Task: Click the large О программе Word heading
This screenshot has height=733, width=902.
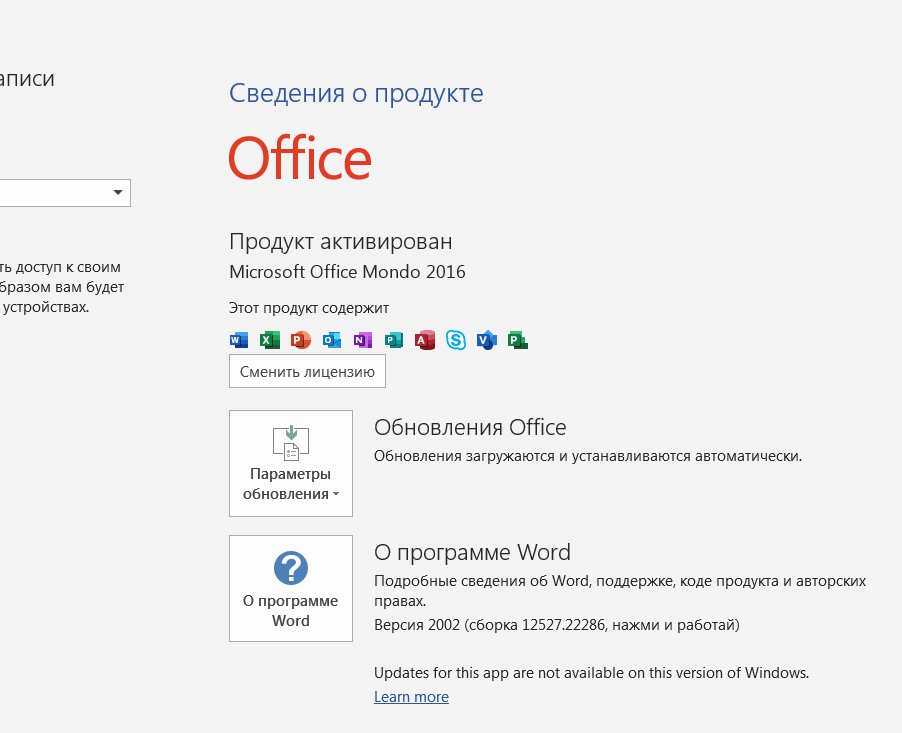Action: 472,552
